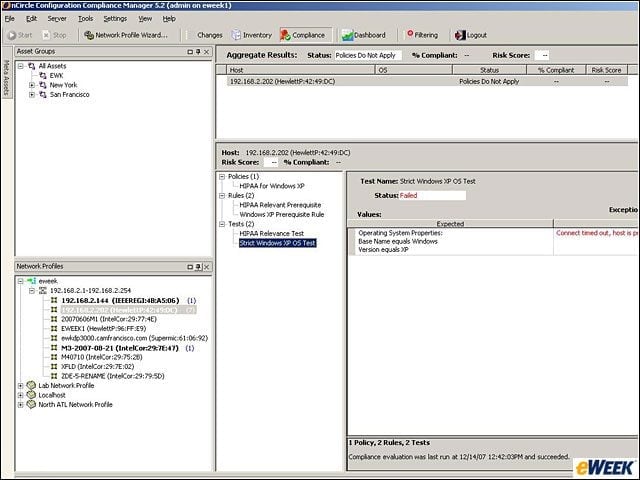Click the San Francisco group icon
640x480 pixels.
click(x=43, y=95)
